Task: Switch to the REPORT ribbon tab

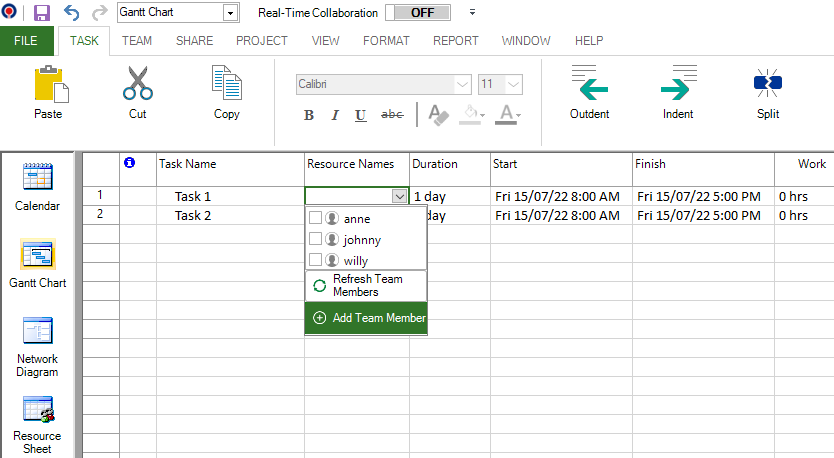Action: (x=455, y=41)
